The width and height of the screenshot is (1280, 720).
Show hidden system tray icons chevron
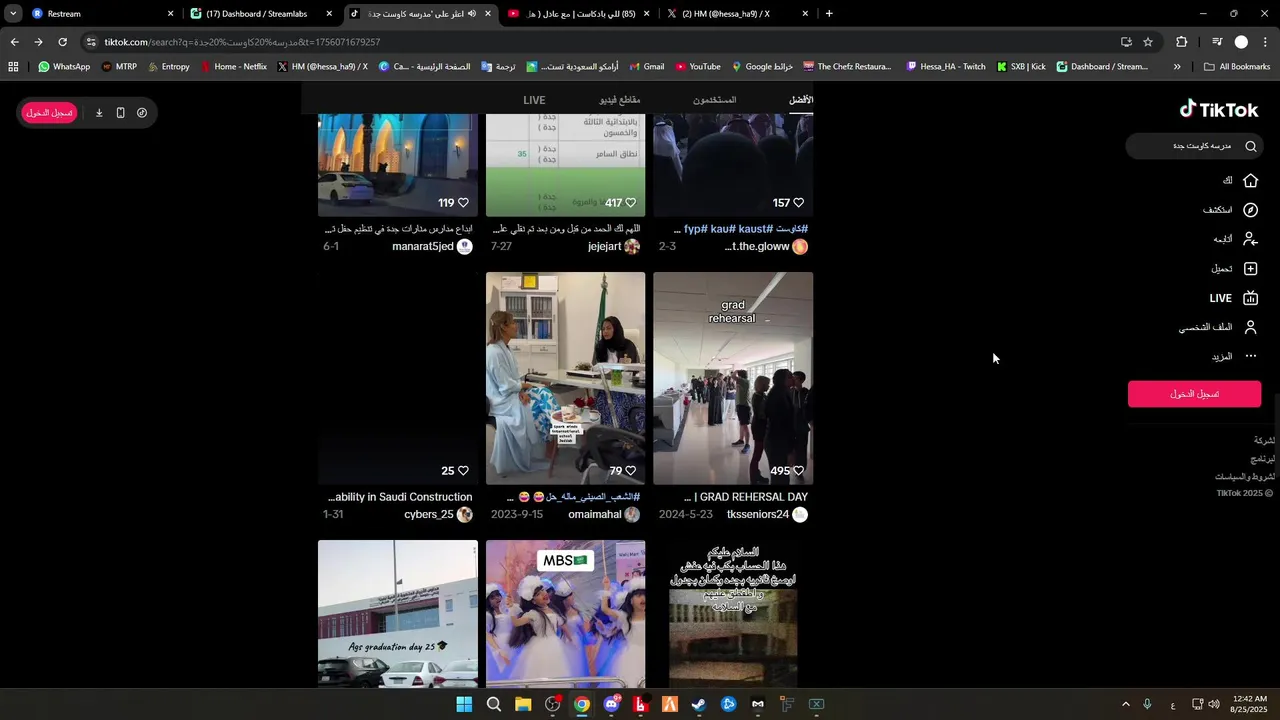pyautogui.click(x=1125, y=704)
